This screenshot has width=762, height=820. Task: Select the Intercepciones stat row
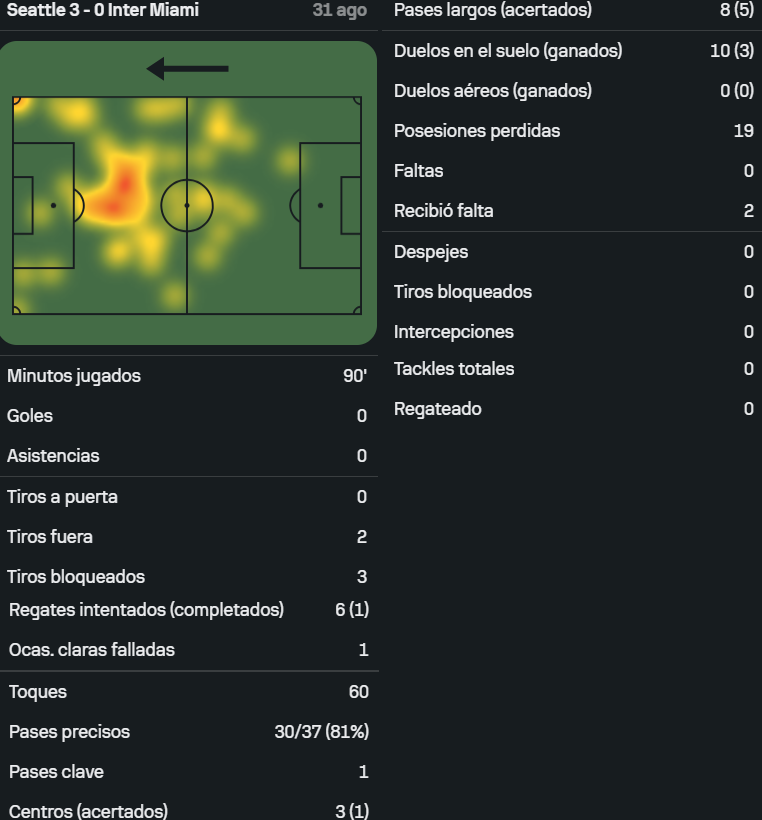click(x=572, y=332)
